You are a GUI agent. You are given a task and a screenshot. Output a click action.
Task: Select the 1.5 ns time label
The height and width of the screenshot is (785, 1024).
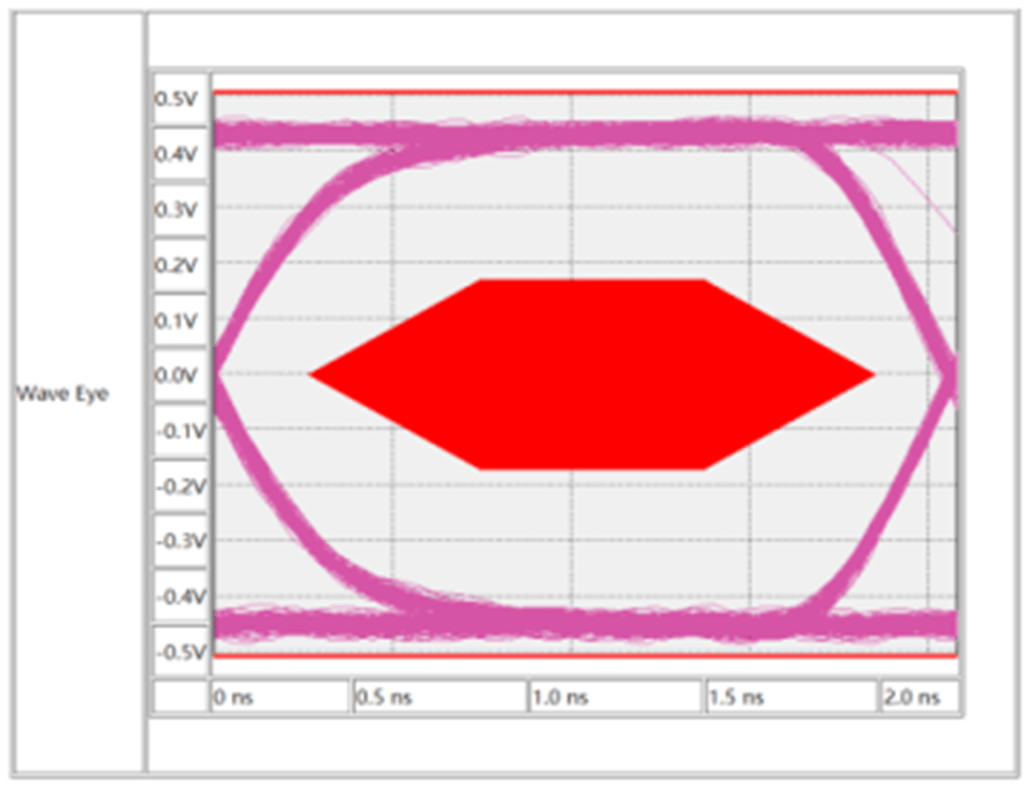click(x=736, y=698)
